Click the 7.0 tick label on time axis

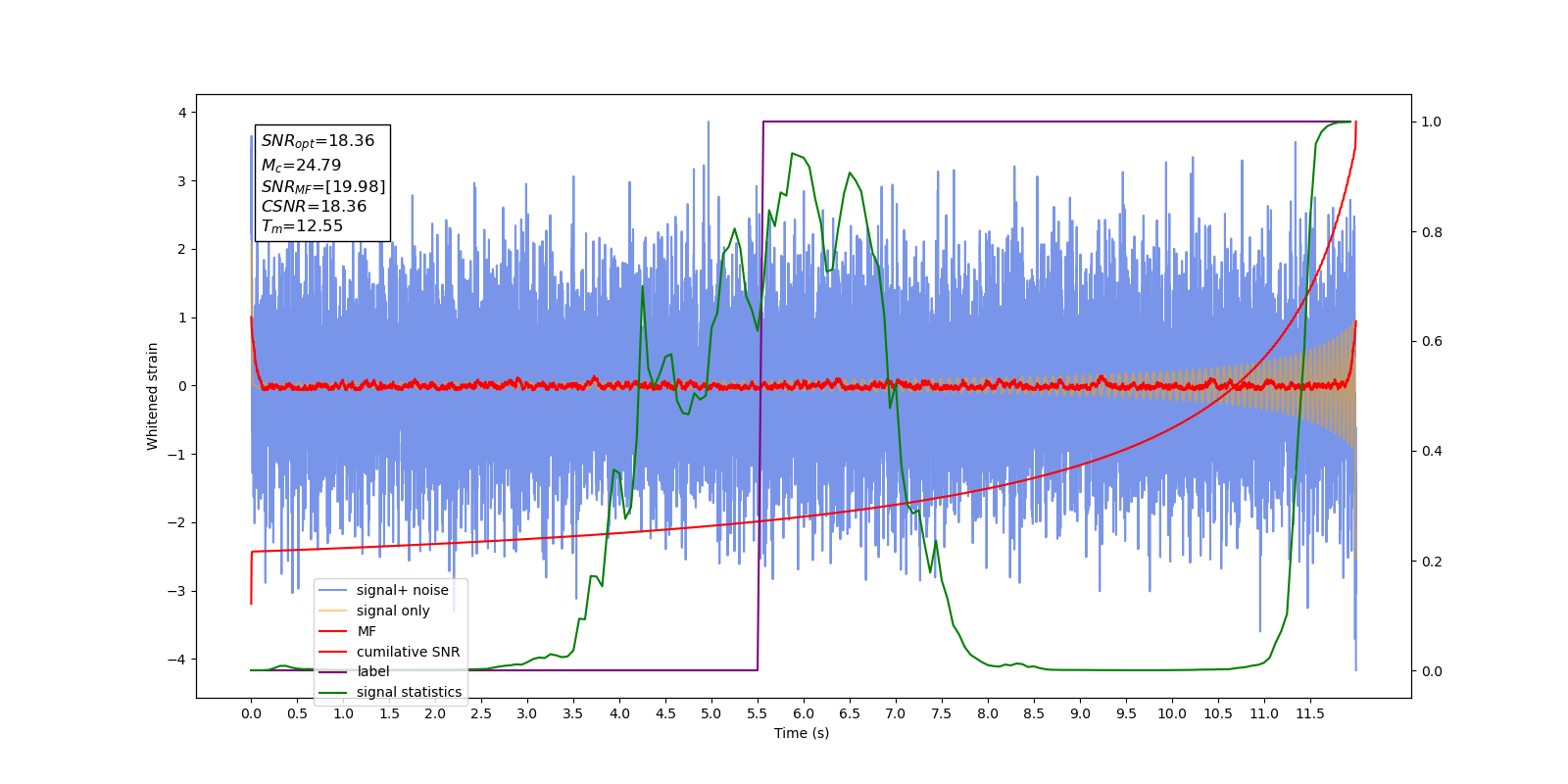[896, 713]
